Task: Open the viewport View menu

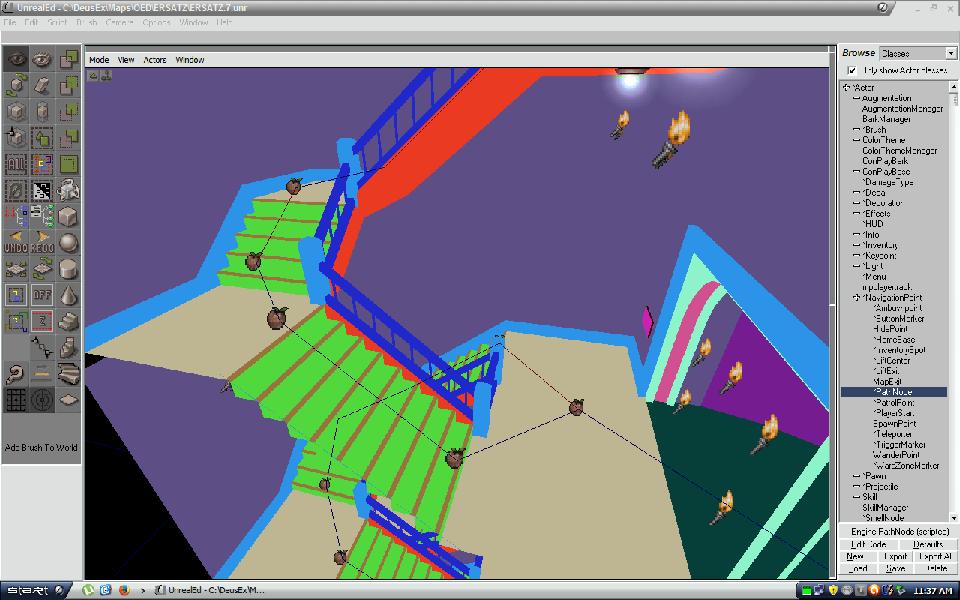Action: (126, 60)
